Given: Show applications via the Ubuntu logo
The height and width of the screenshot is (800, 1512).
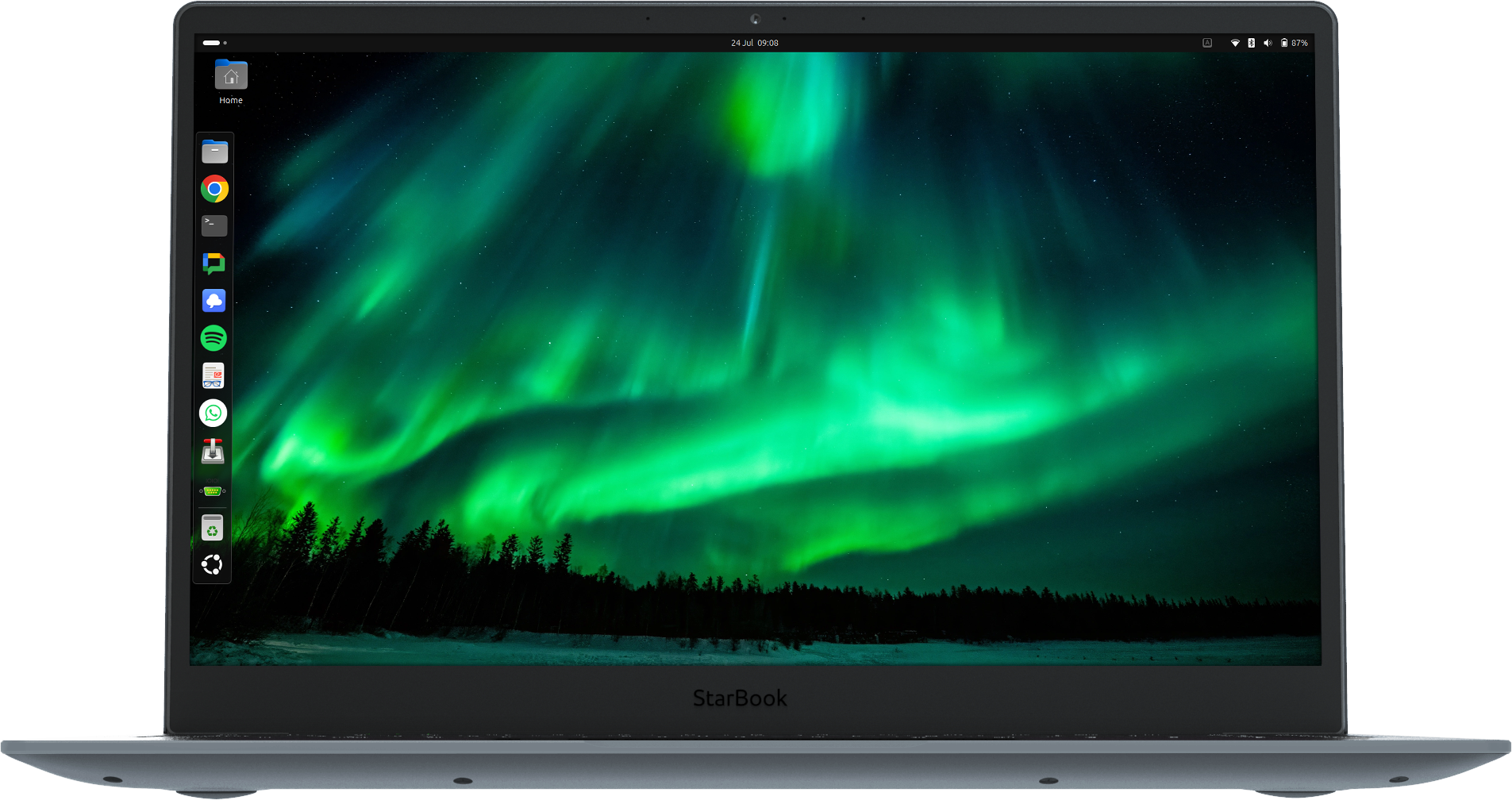Looking at the screenshot, I should pyautogui.click(x=212, y=564).
